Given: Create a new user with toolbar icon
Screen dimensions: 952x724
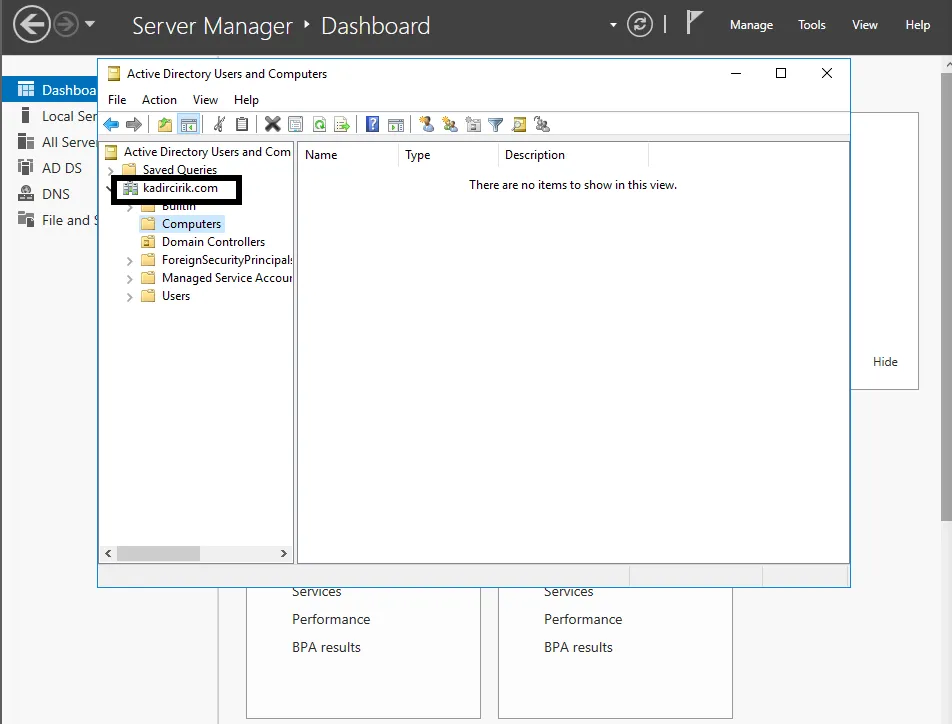Looking at the screenshot, I should [427, 125].
